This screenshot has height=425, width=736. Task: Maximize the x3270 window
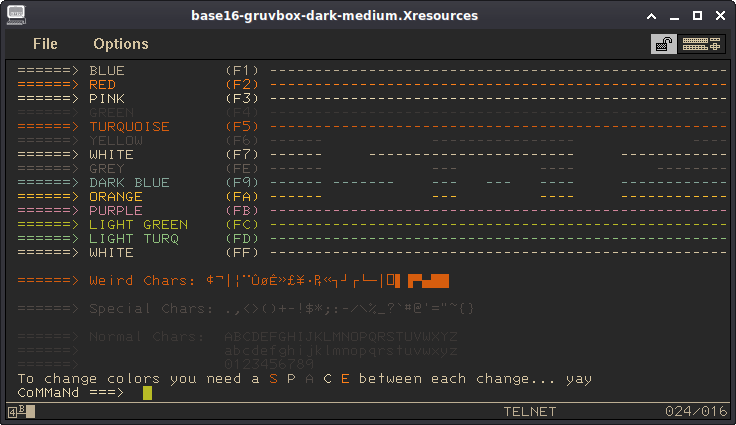click(x=698, y=16)
